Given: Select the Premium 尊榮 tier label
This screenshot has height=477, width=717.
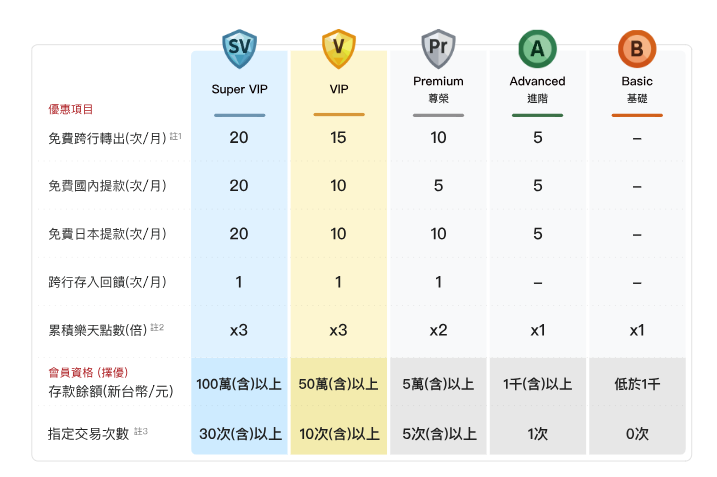Looking at the screenshot, I should point(438,89).
